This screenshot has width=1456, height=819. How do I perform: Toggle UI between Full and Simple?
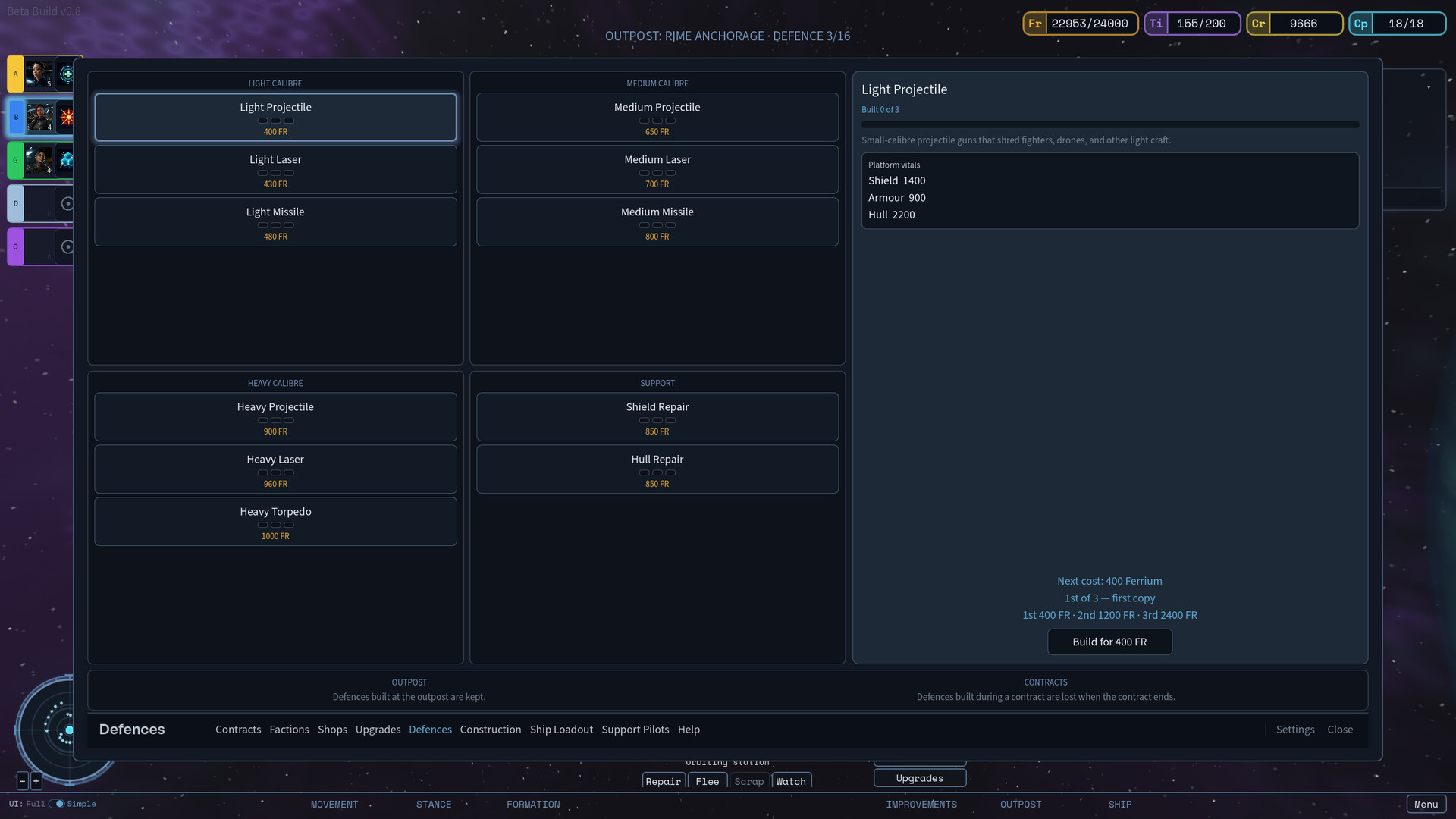[57, 804]
